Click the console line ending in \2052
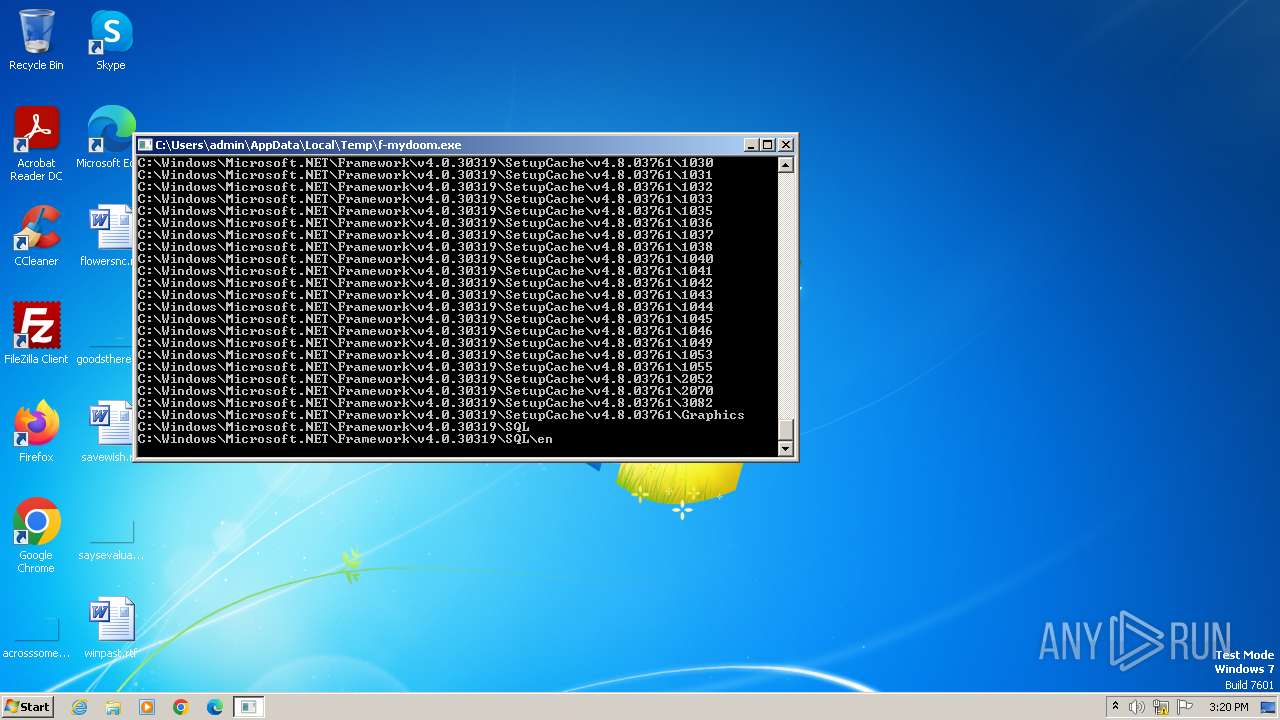 425,379
